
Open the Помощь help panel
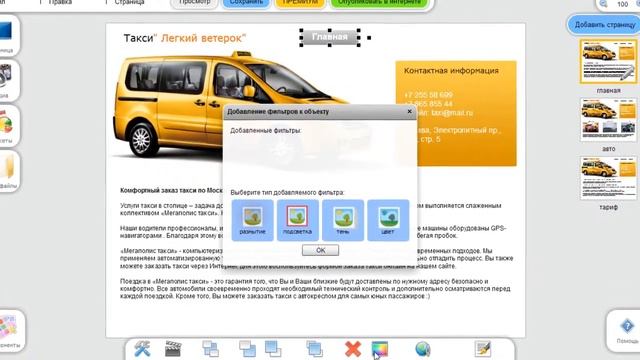[627, 331]
